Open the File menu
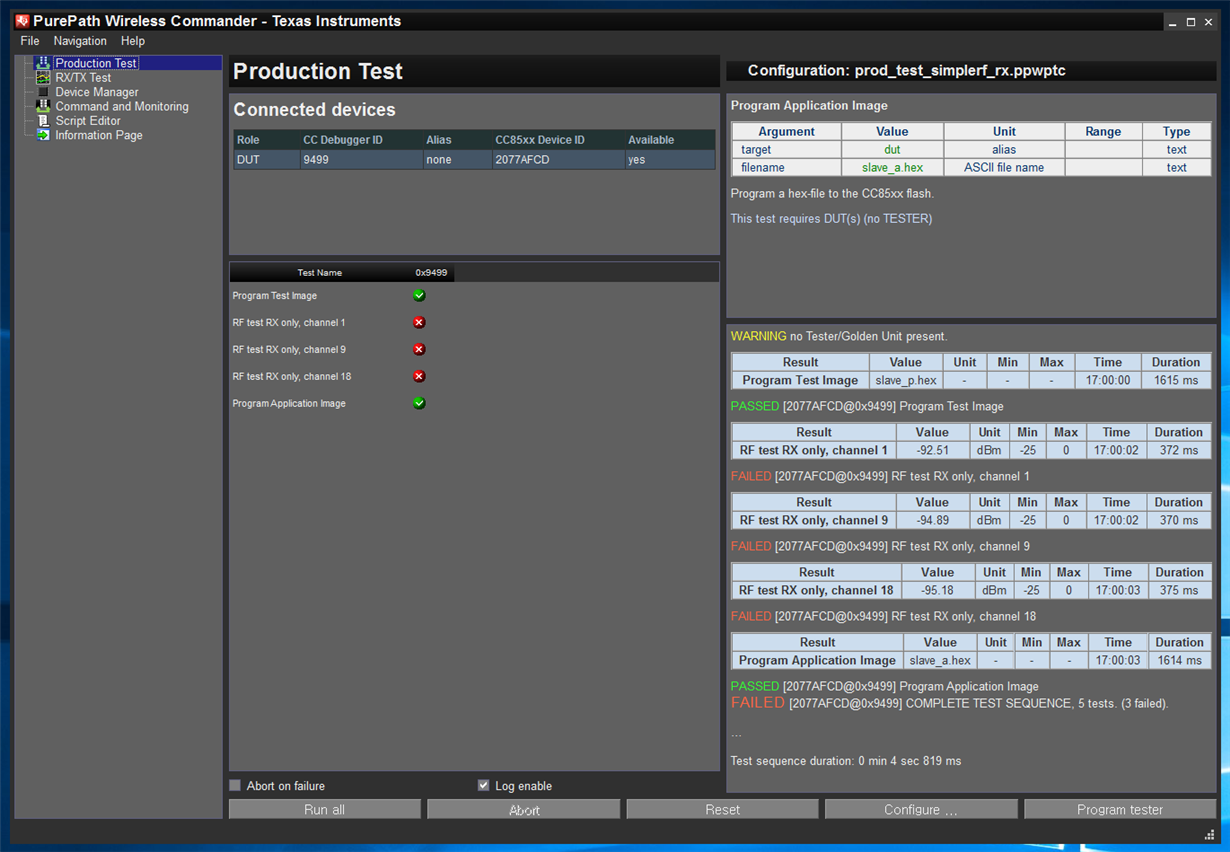The height and width of the screenshot is (852, 1230). coord(30,41)
